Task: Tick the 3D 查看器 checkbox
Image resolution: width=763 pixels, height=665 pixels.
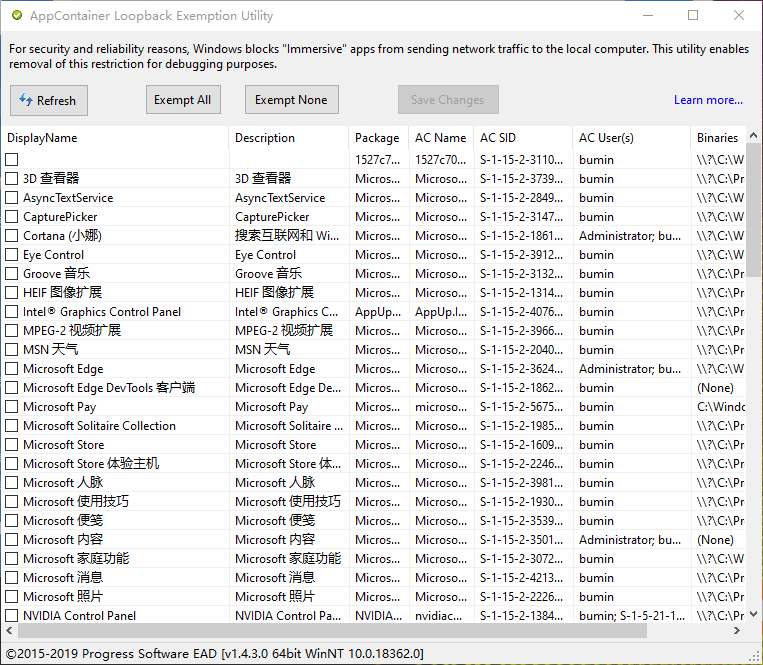Action: (x=12, y=179)
